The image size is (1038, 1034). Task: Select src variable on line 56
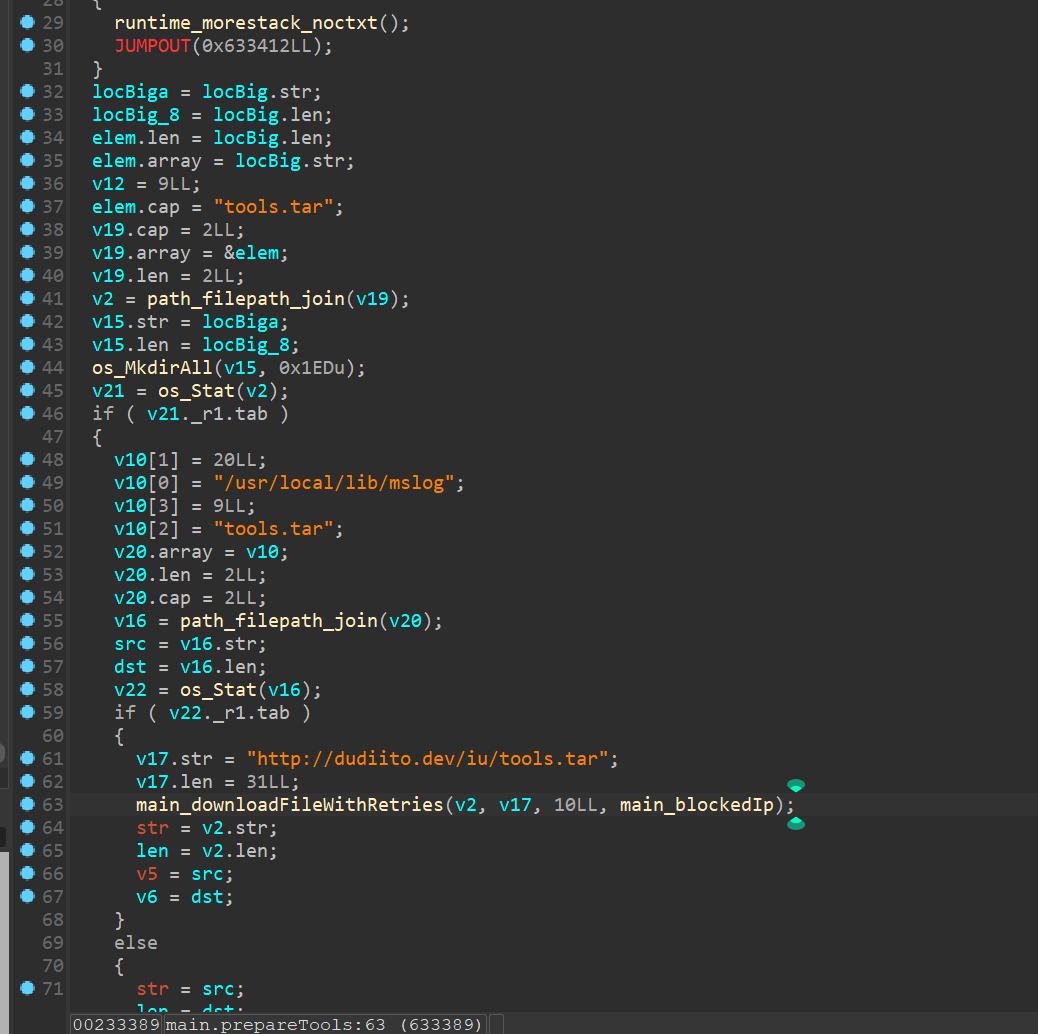[130, 644]
